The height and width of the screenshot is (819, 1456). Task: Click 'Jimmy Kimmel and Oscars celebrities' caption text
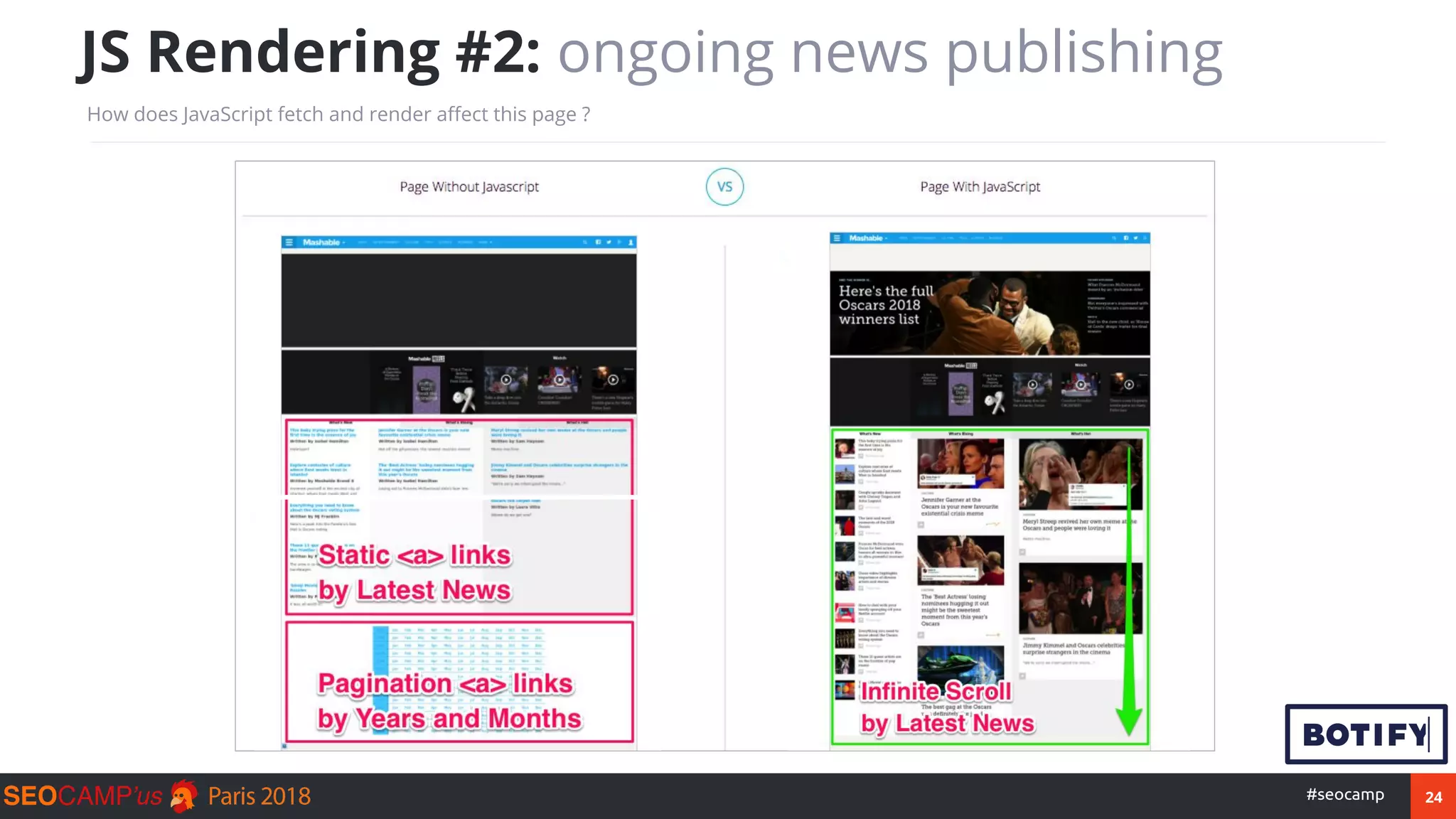click(x=1074, y=648)
